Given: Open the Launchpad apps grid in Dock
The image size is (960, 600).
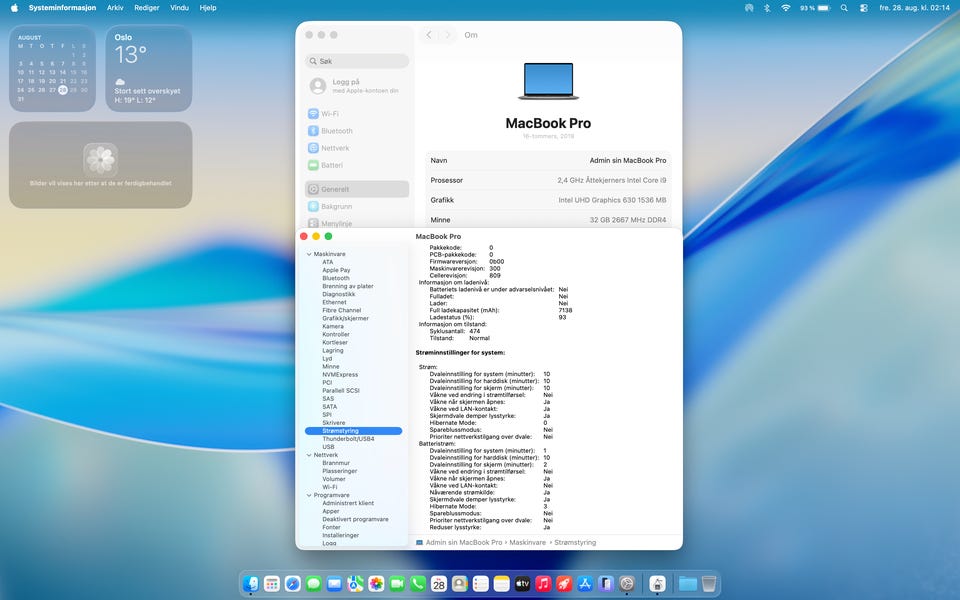Looking at the screenshot, I should click(272, 584).
